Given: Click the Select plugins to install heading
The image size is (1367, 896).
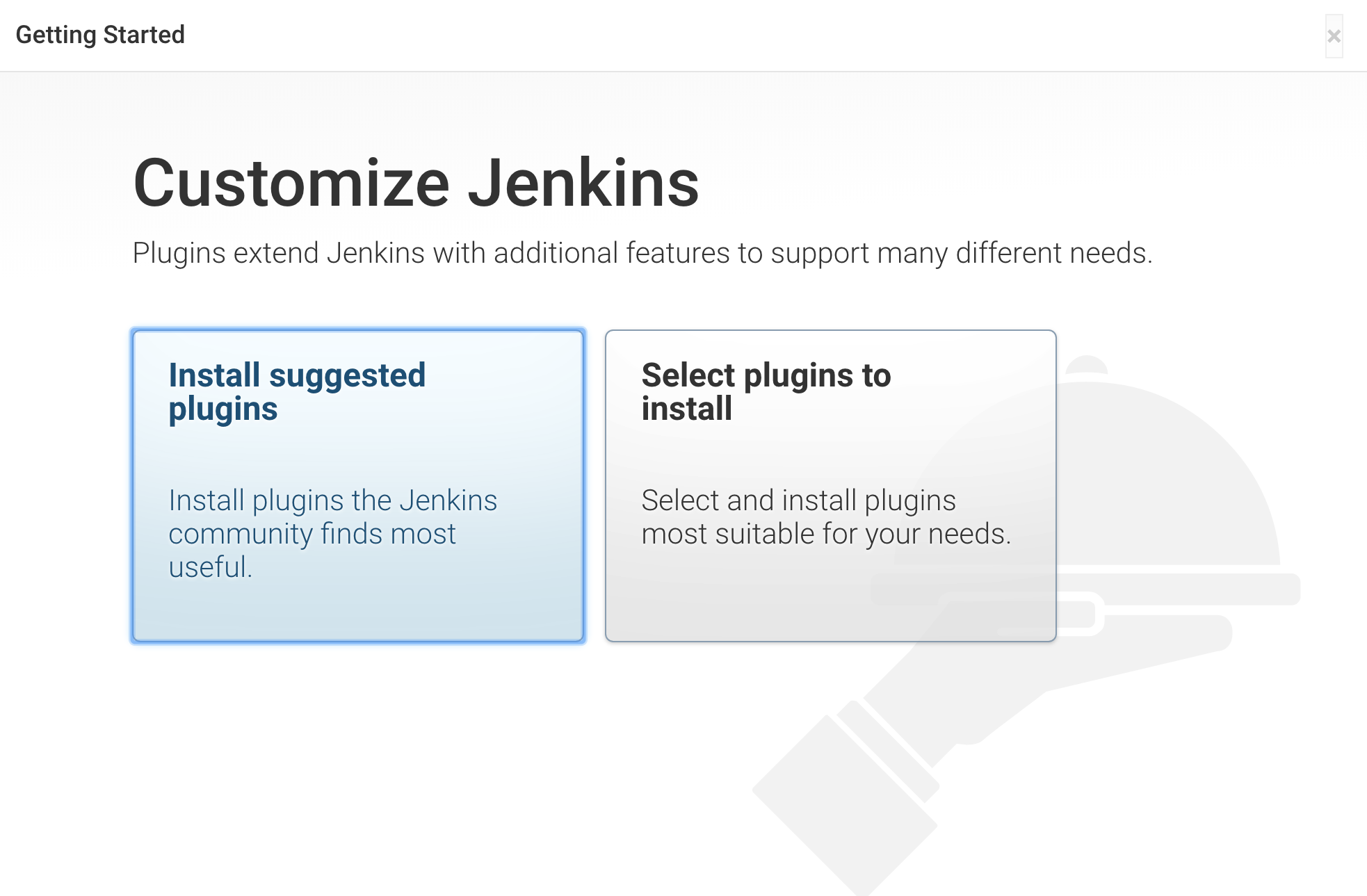Looking at the screenshot, I should (x=766, y=391).
